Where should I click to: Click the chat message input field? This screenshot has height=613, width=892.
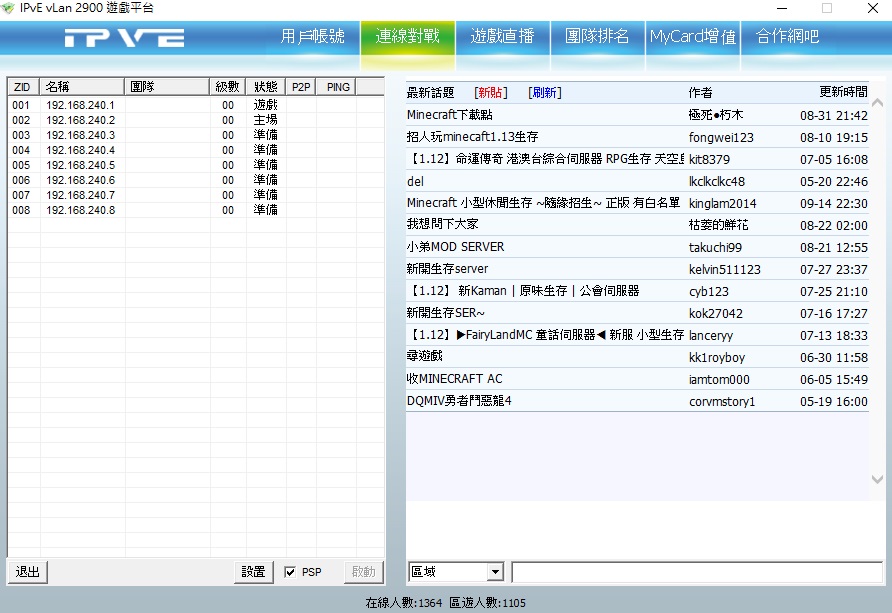tap(698, 572)
